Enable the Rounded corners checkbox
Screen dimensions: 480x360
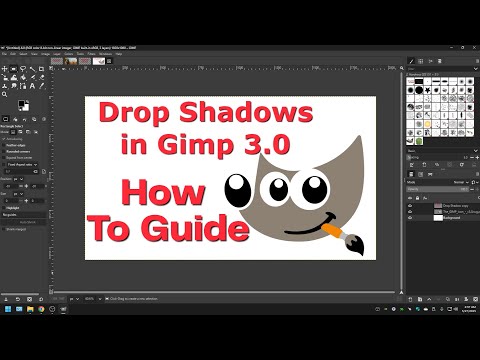(x=4, y=151)
